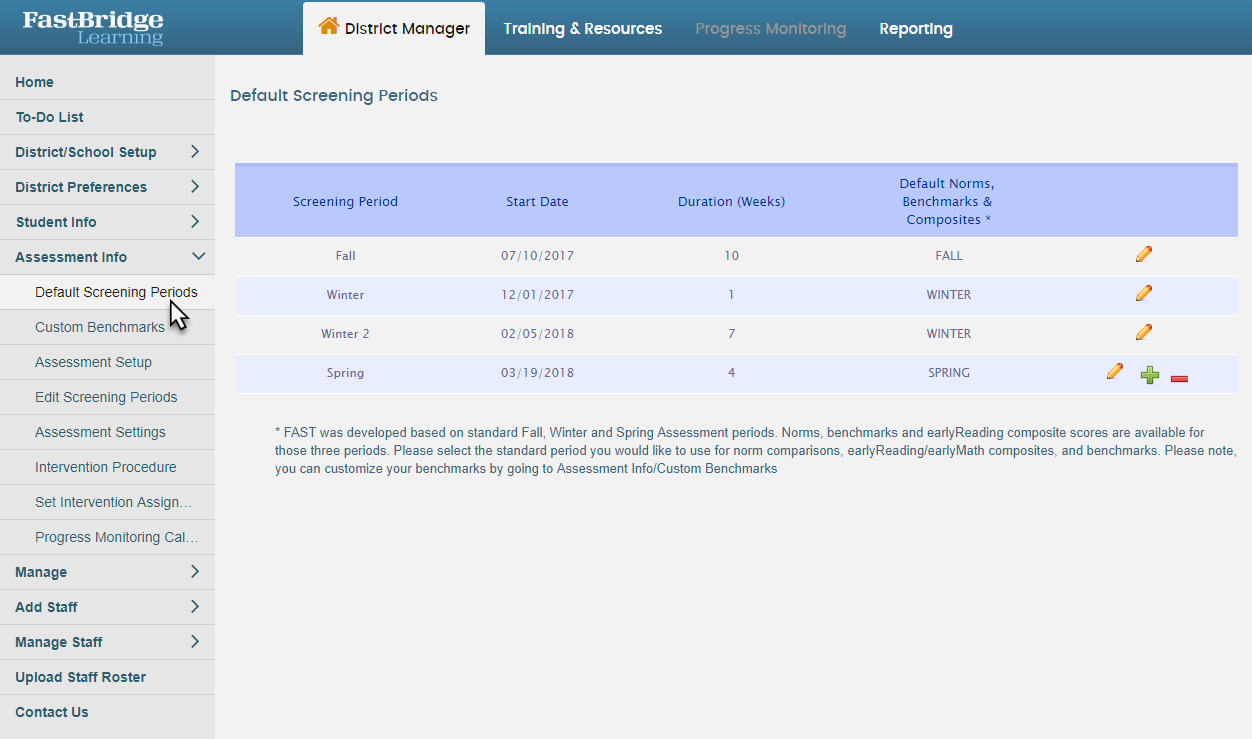The width and height of the screenshot is (1252, 739).
Task: Open the Progress Monitoring tab
Action: click(771, 29)
